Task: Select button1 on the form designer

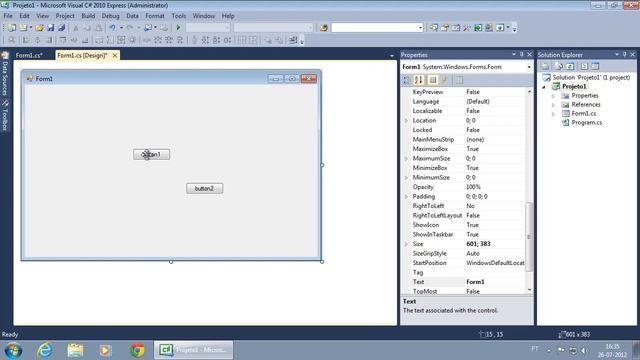Action: pyautogui.click(x=151, y=154)
